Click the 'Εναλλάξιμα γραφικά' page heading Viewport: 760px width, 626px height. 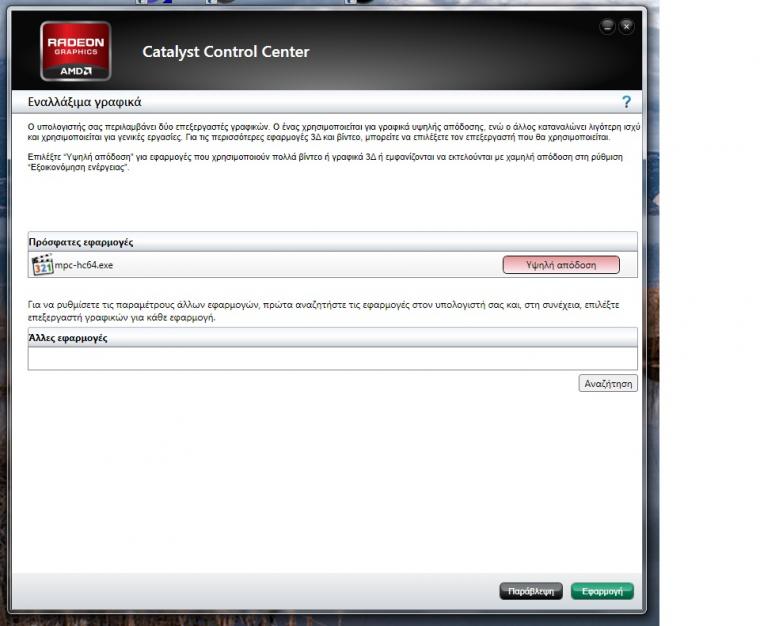point(84,102)
